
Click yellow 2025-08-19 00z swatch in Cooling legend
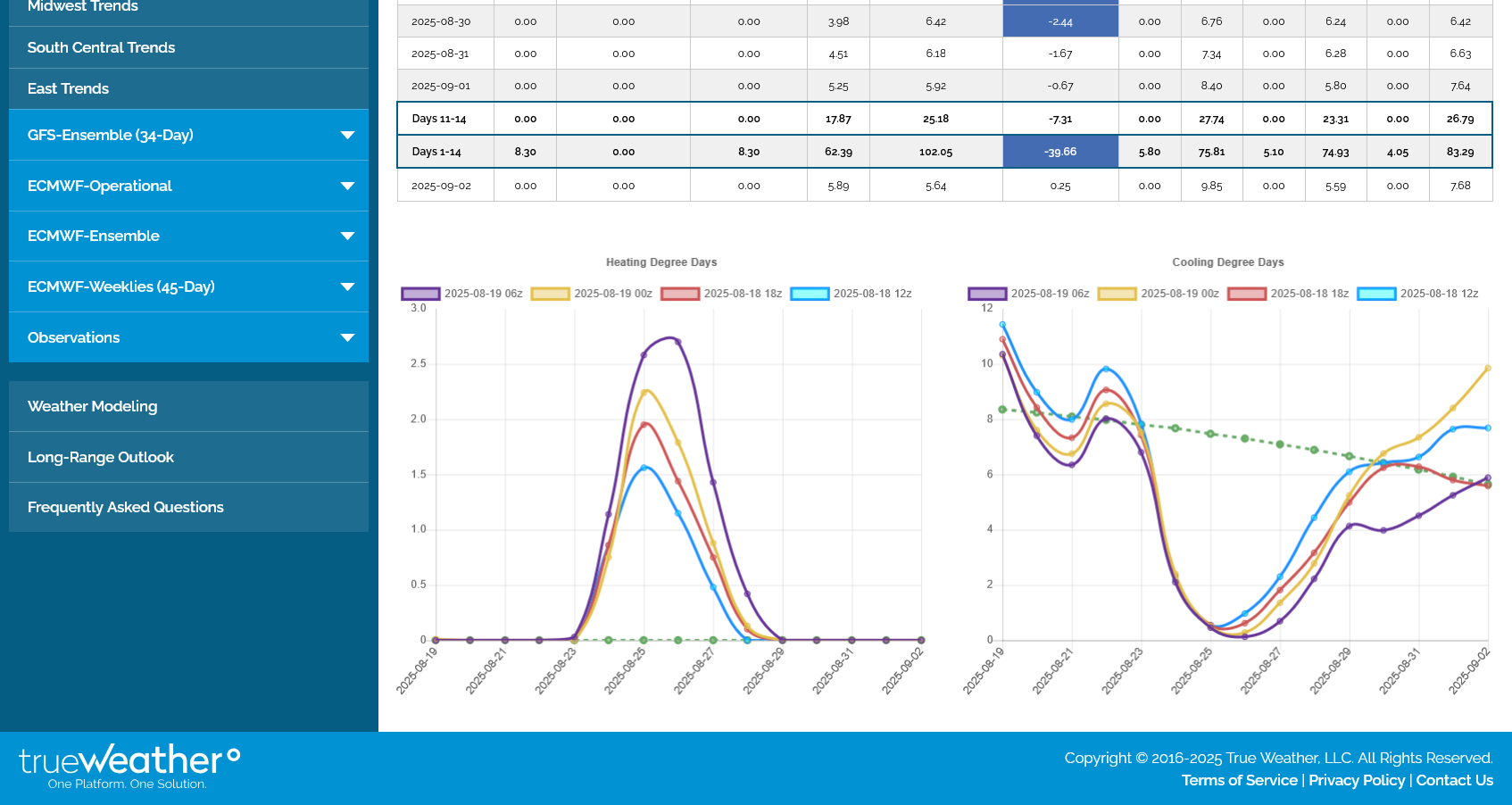[1117, 294]
